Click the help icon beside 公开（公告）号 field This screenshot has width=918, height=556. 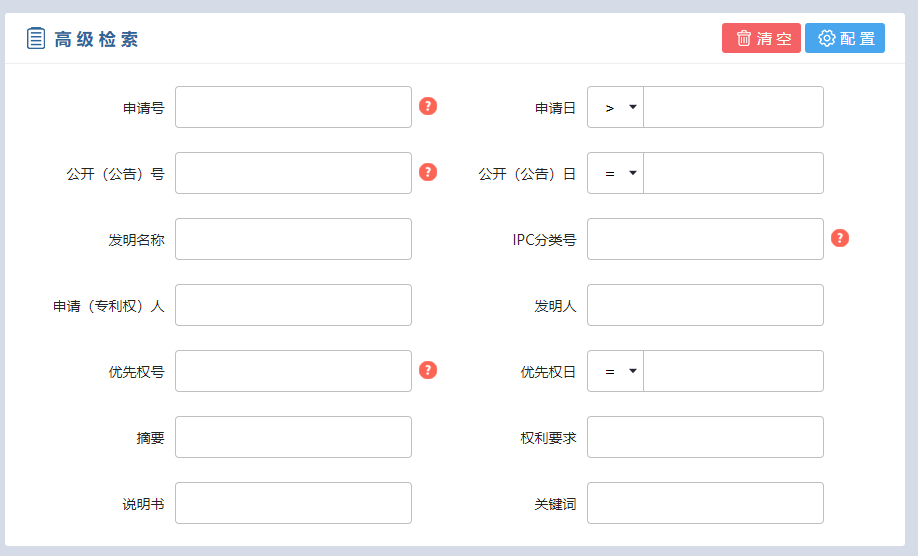tap(428, 172)
